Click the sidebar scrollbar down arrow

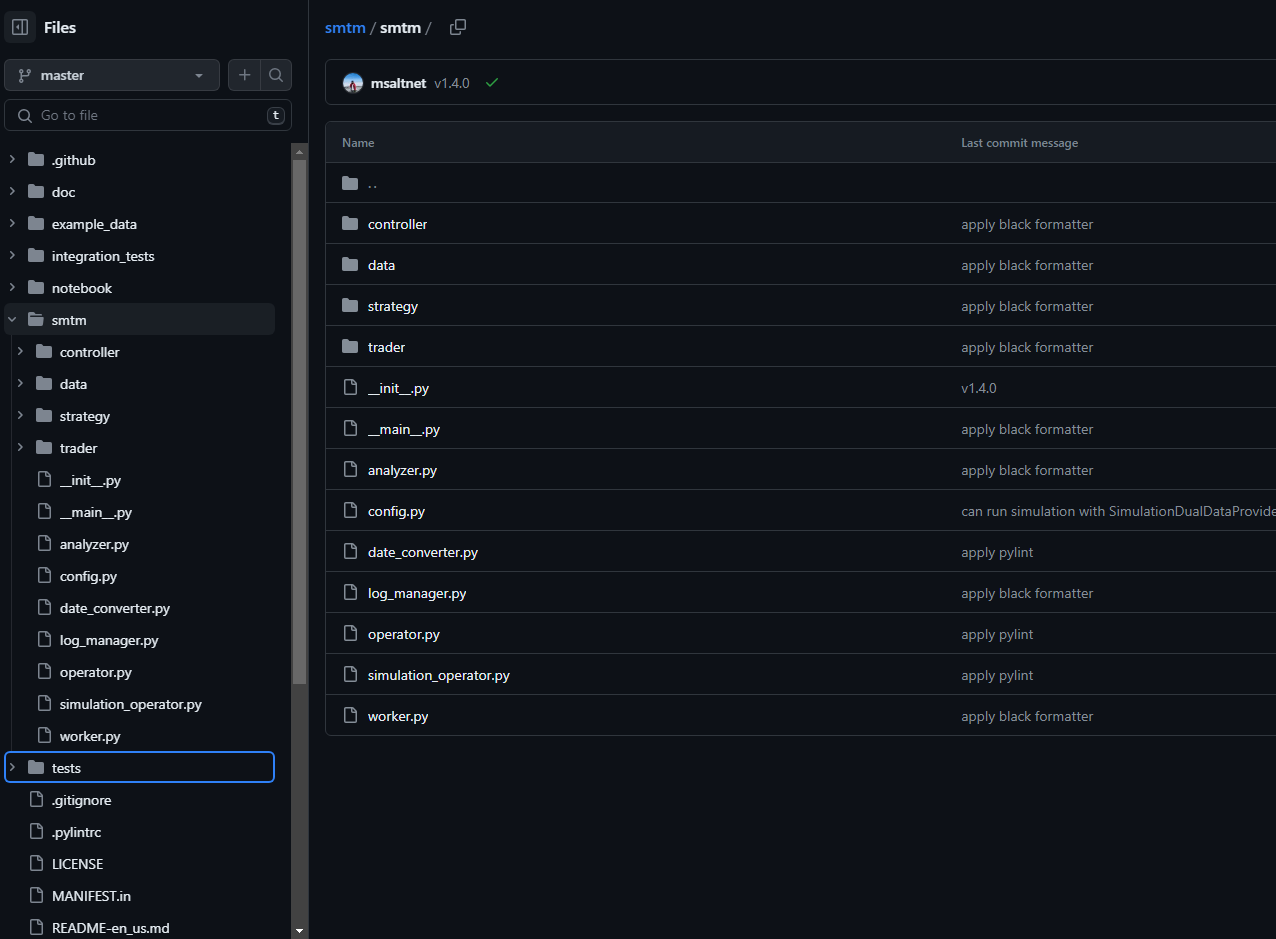(x=299, y=930)
